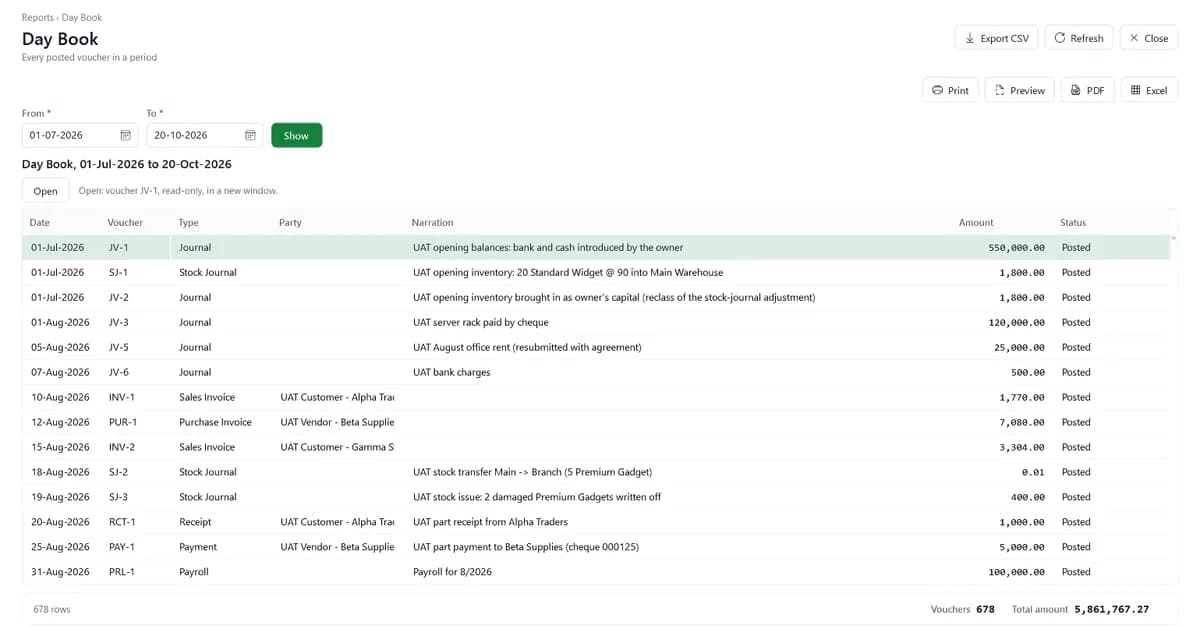Click the Reports breadcrumb link
This screenshot has width=1200, height=628.
pyautogui.click(x=38, y=18)
